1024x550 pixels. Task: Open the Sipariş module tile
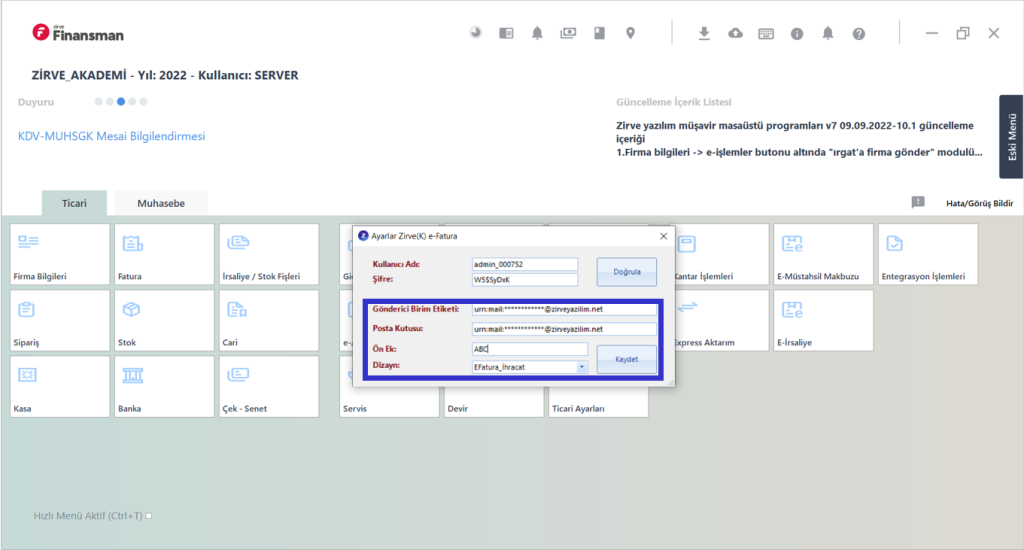(60, 320)
